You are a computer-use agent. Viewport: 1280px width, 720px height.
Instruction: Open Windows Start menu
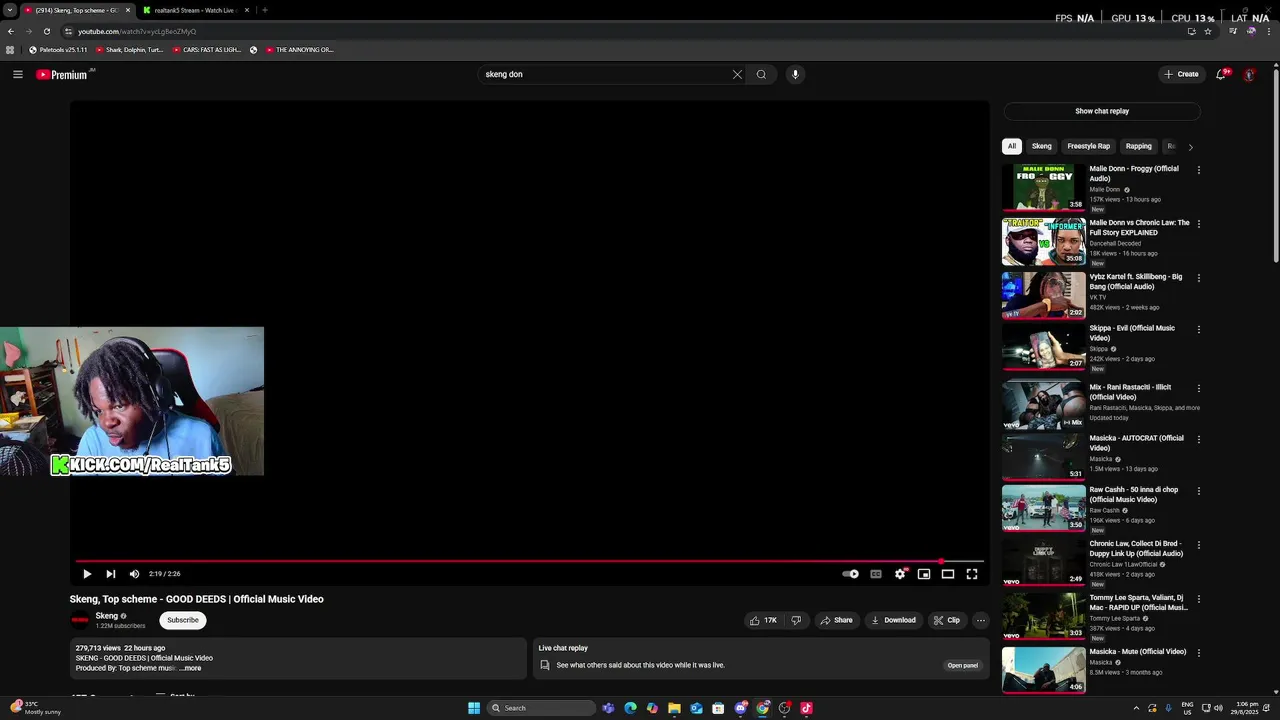pos(474,708)
